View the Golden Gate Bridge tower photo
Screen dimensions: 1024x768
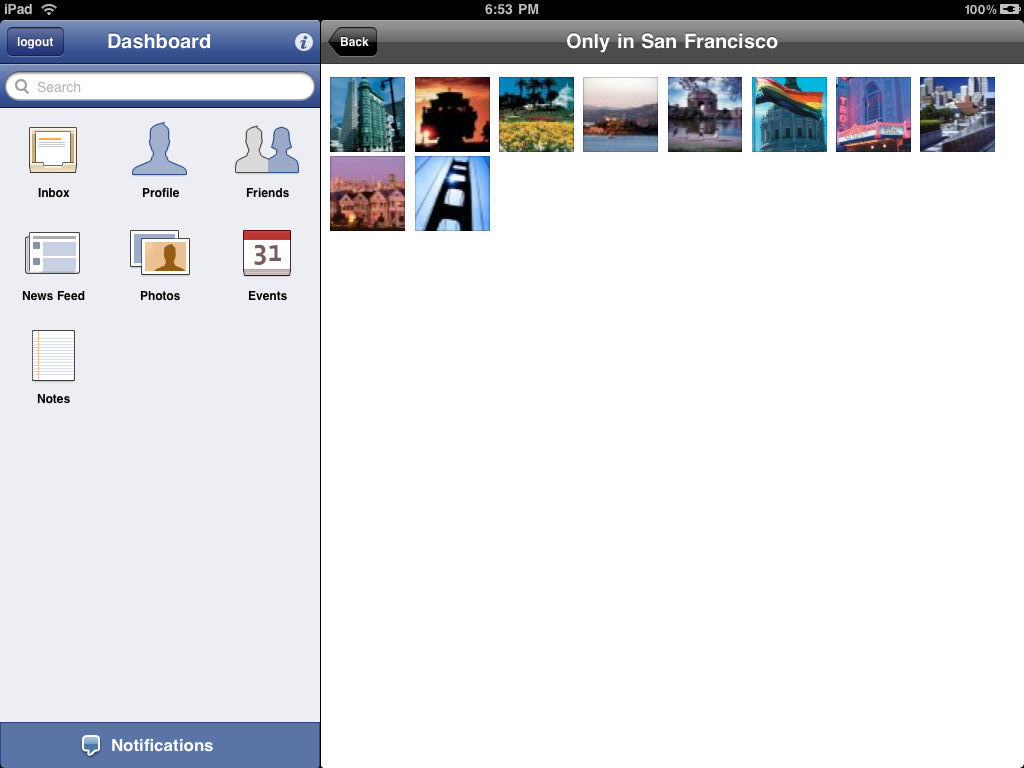(x=452, y=193)
